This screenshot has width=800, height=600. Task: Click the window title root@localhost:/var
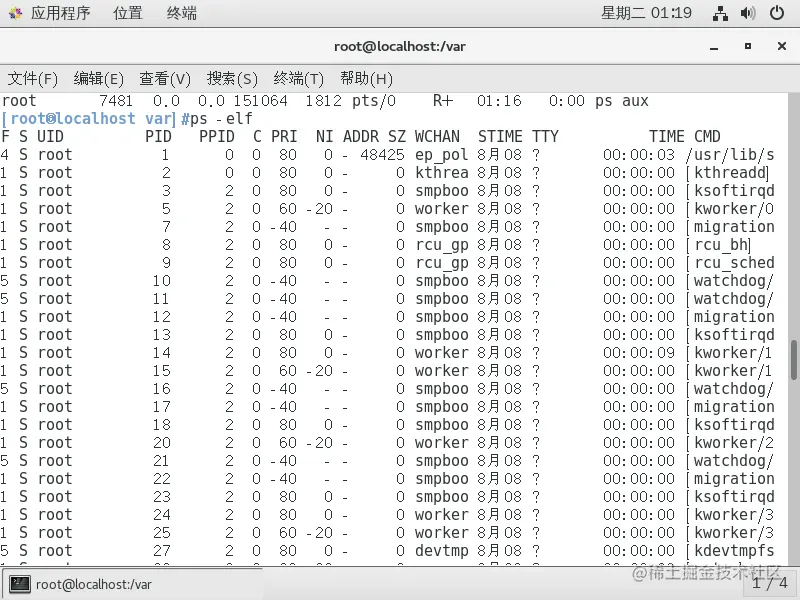click(399, 46)
